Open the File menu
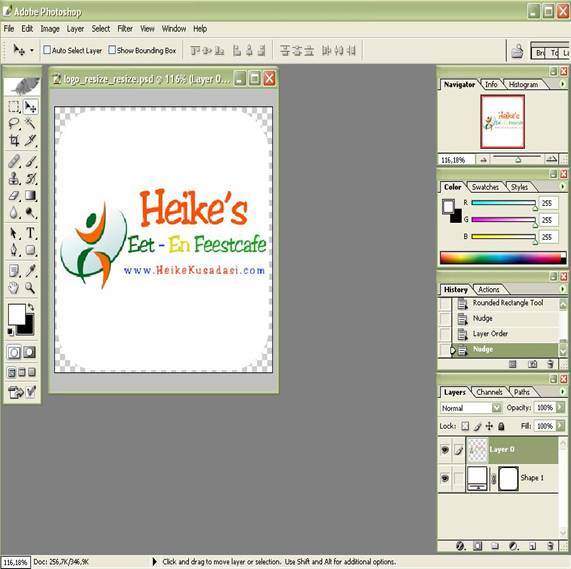 coord(9,29)
